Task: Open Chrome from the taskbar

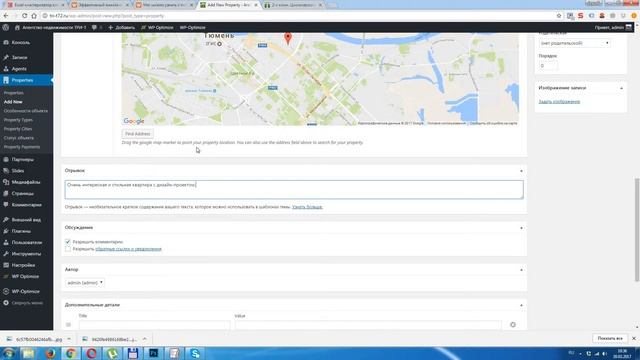Action: coord(71,353)
